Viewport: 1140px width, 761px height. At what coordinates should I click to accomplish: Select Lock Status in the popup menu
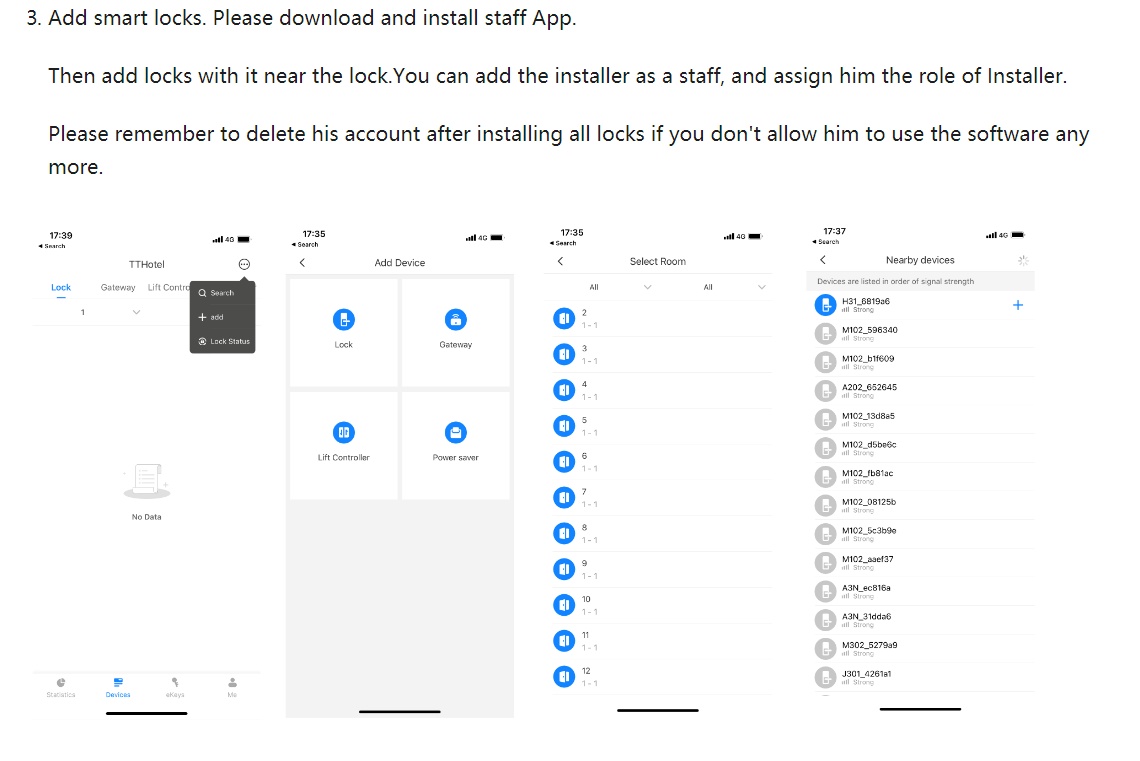click(225, 342)
